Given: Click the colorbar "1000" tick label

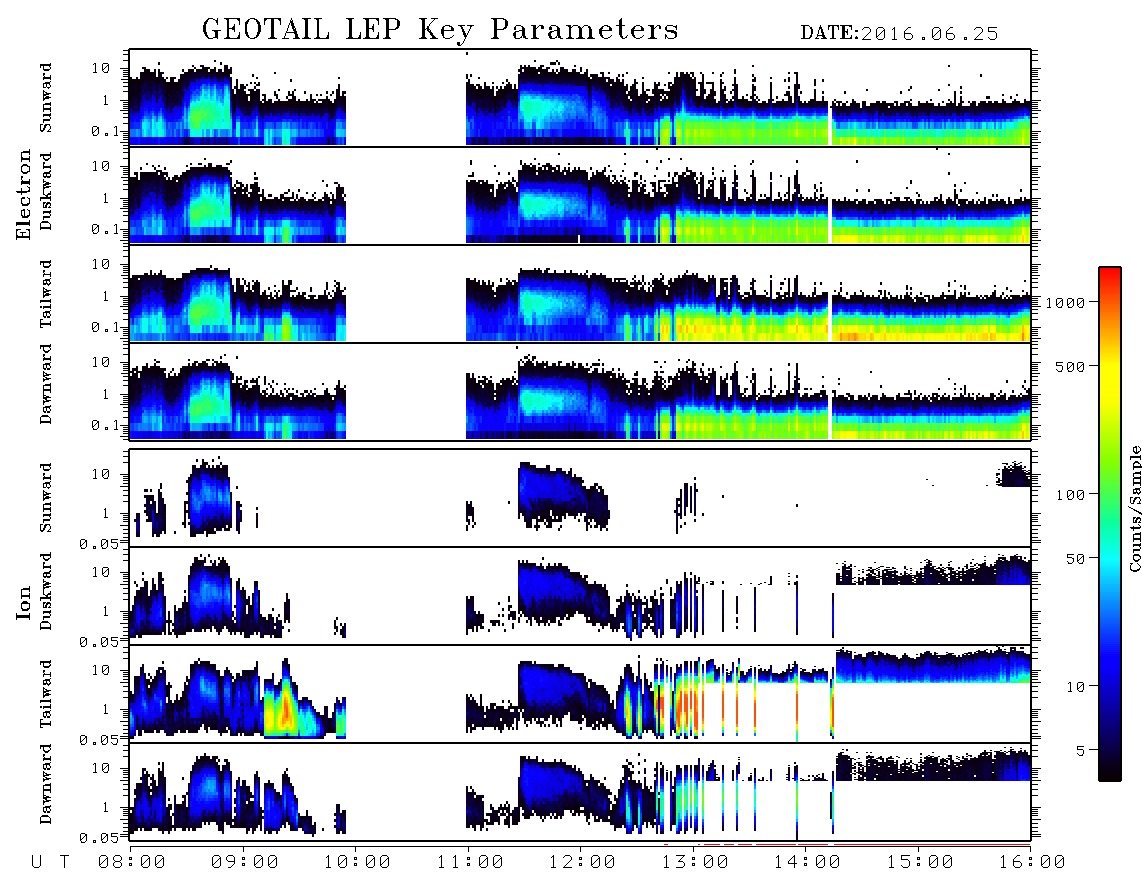Looking at the screenshot, I should (x=1066, y=302).
